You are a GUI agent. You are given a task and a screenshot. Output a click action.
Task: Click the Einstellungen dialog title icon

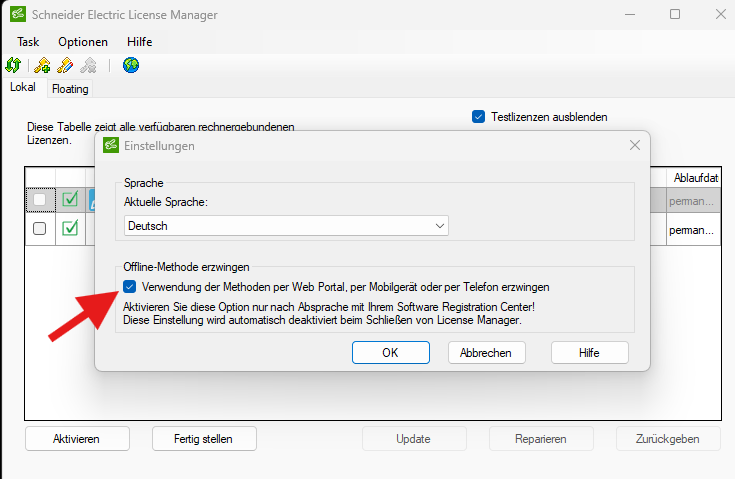coord(111,145)
